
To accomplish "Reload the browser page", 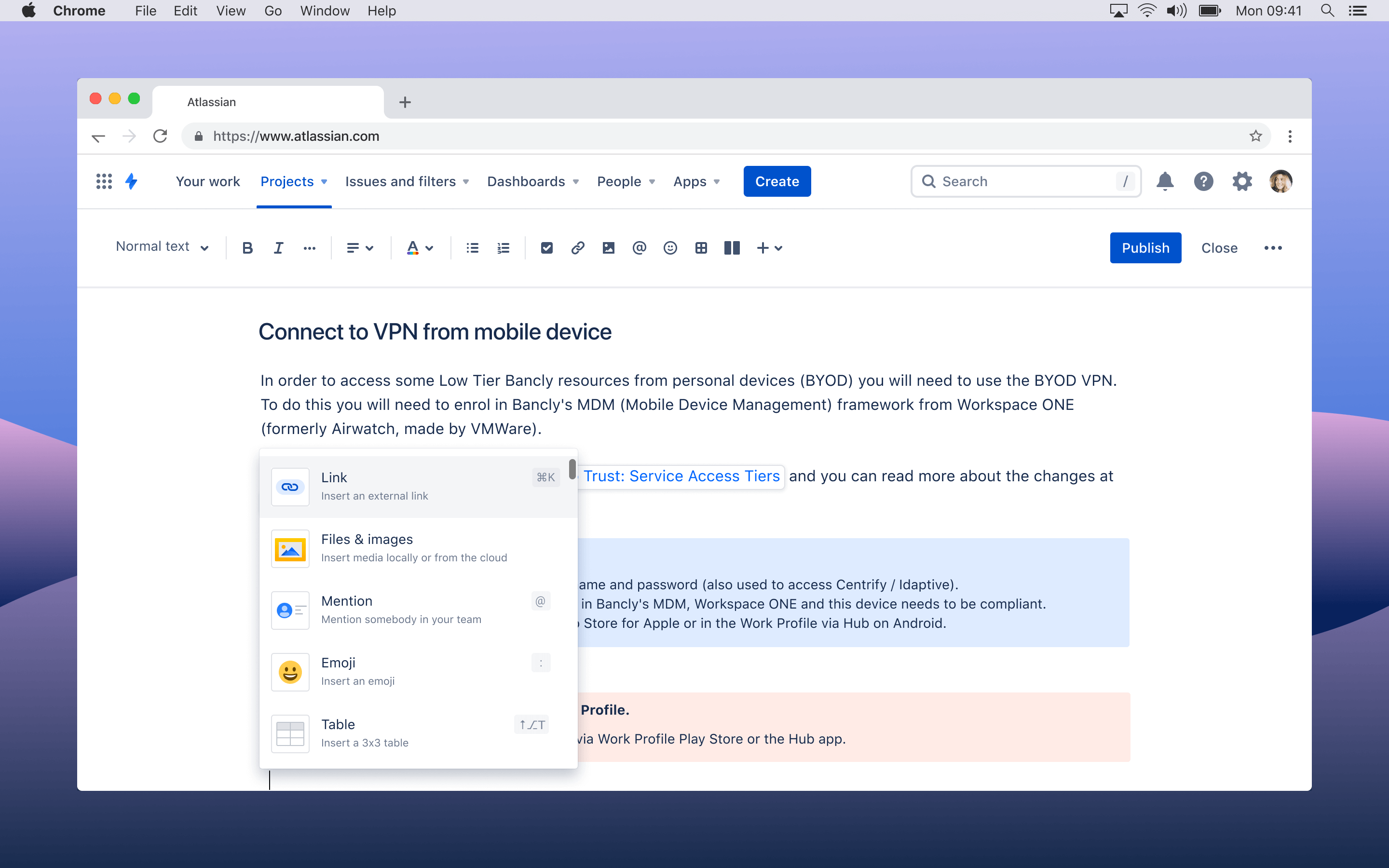I will point(160,136).
